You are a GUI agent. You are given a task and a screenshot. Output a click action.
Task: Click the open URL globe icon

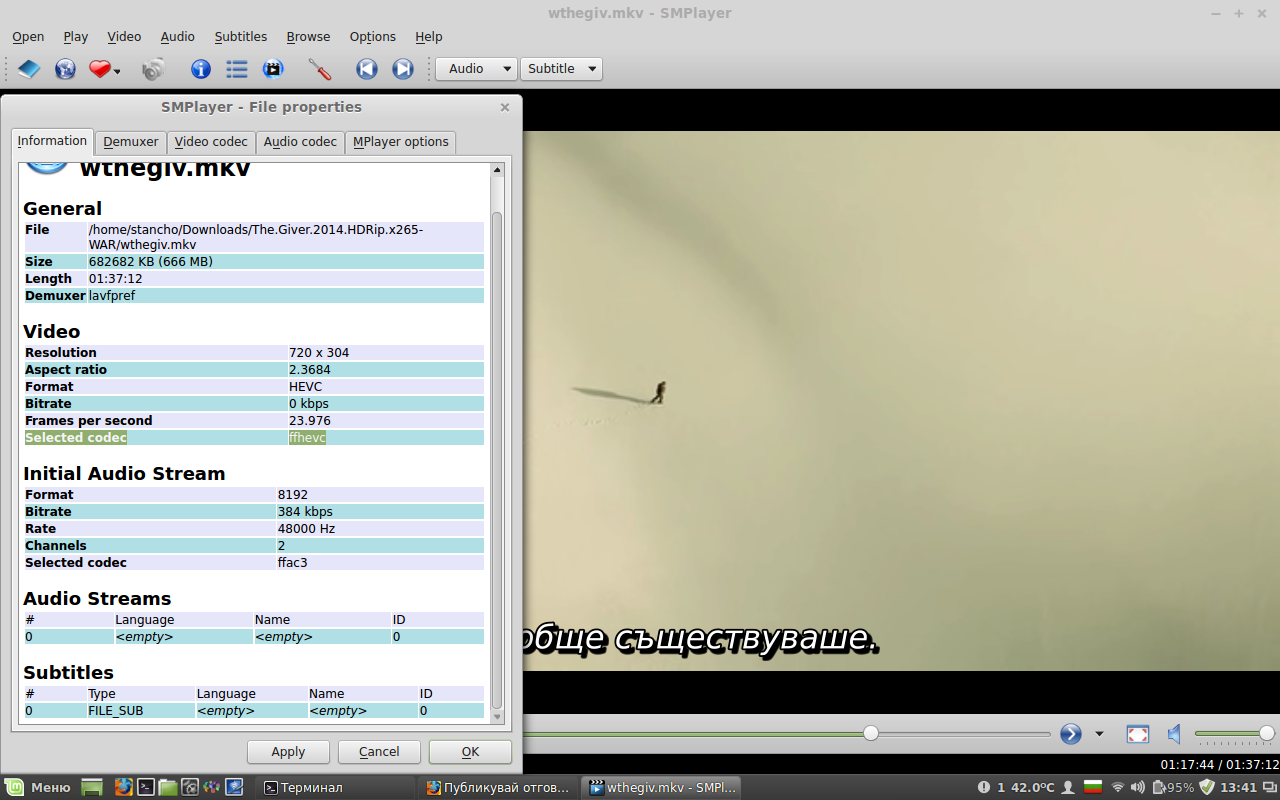tap(65, 69)
